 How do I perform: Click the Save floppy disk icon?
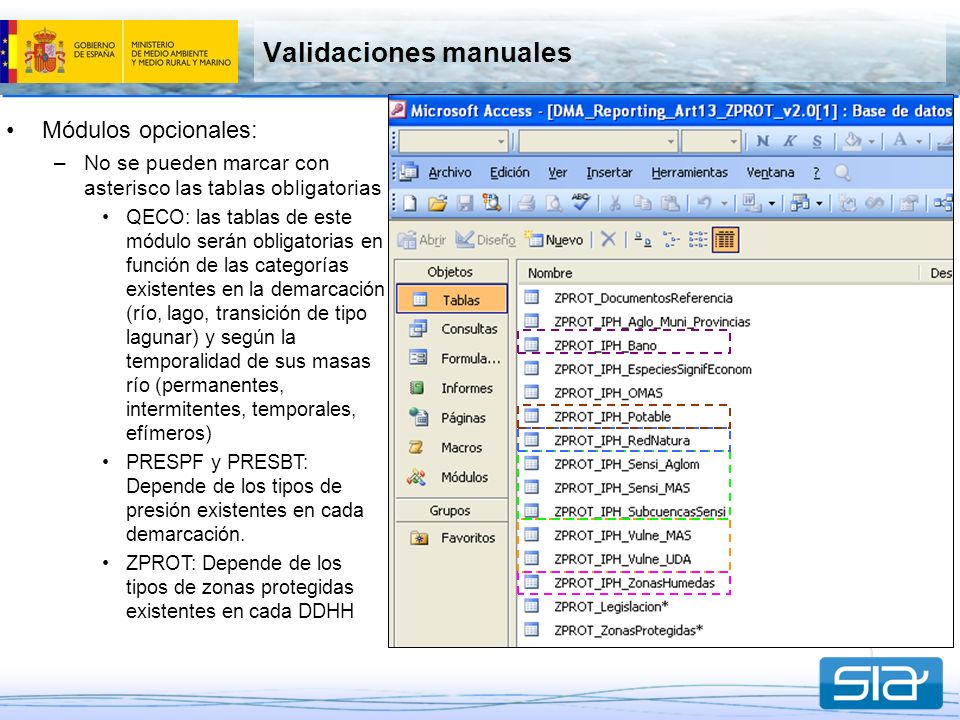coord(465,203)
